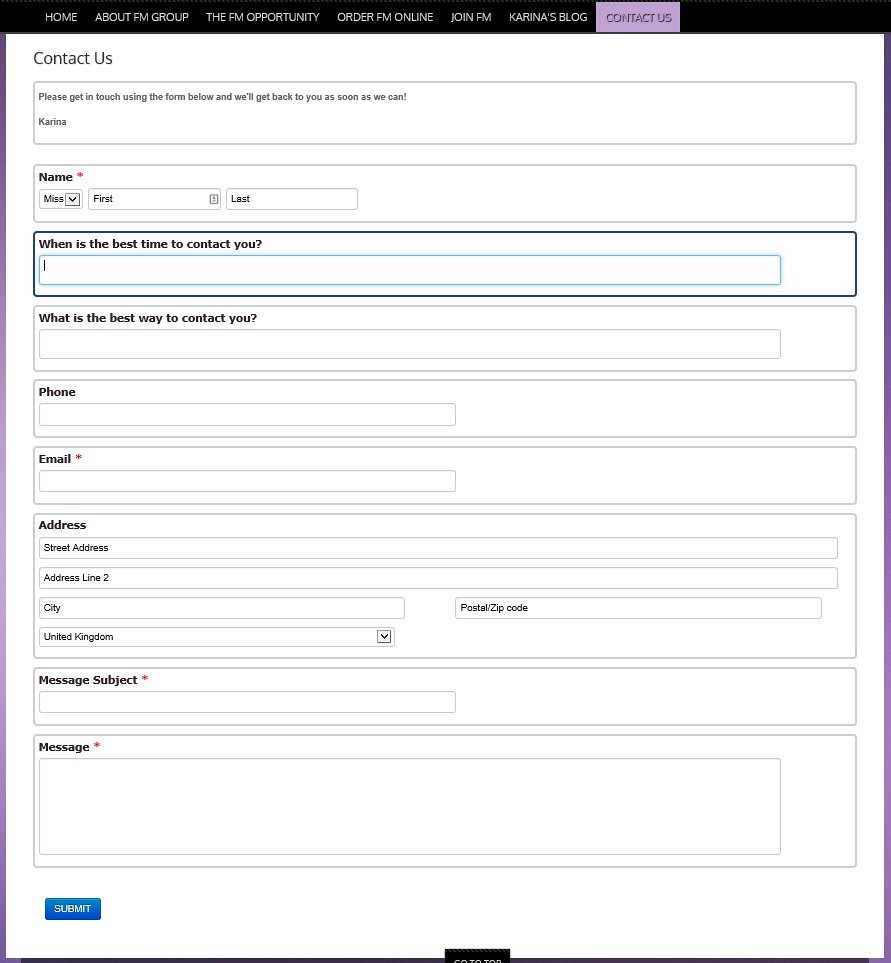The height and width of the screenshot is (963, 891).
Task: Open KARINA'S BLOG from navigation bar
Action: (x=547, y=17)
